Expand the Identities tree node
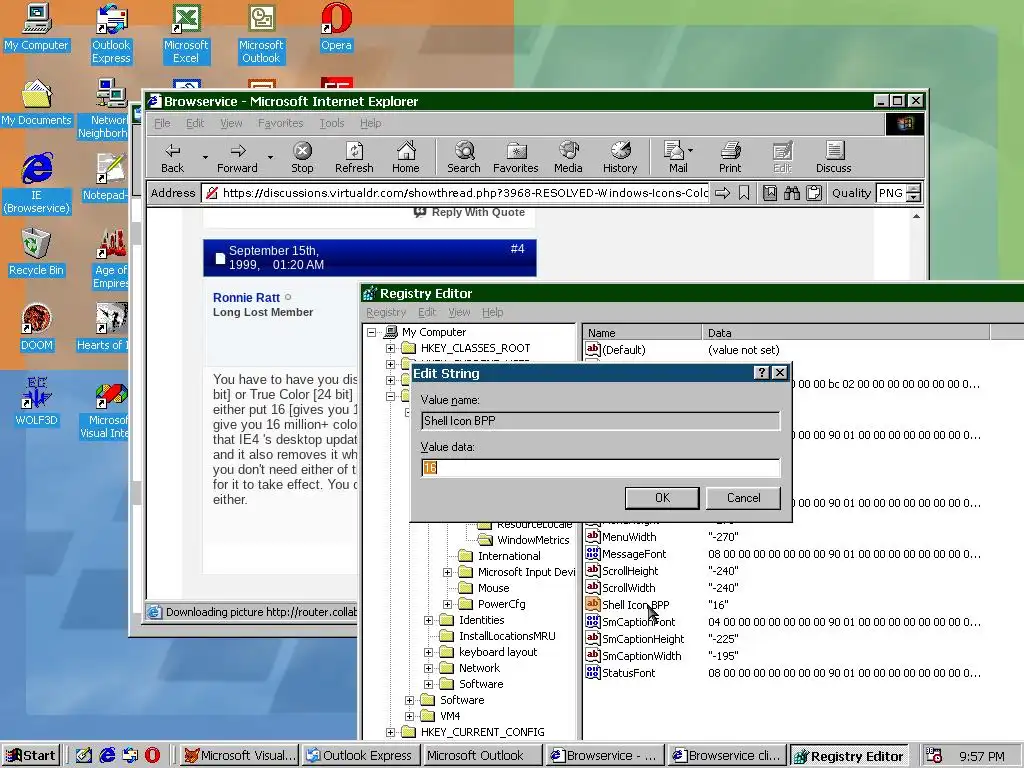 point(428,620)
